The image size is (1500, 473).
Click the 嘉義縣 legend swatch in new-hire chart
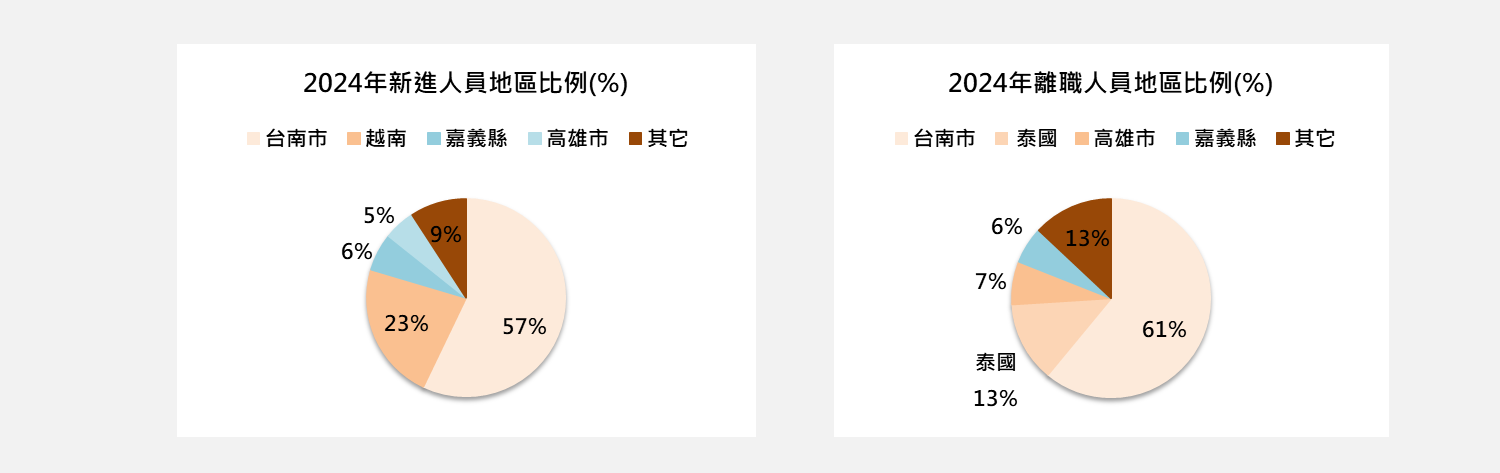click(433, 140)
